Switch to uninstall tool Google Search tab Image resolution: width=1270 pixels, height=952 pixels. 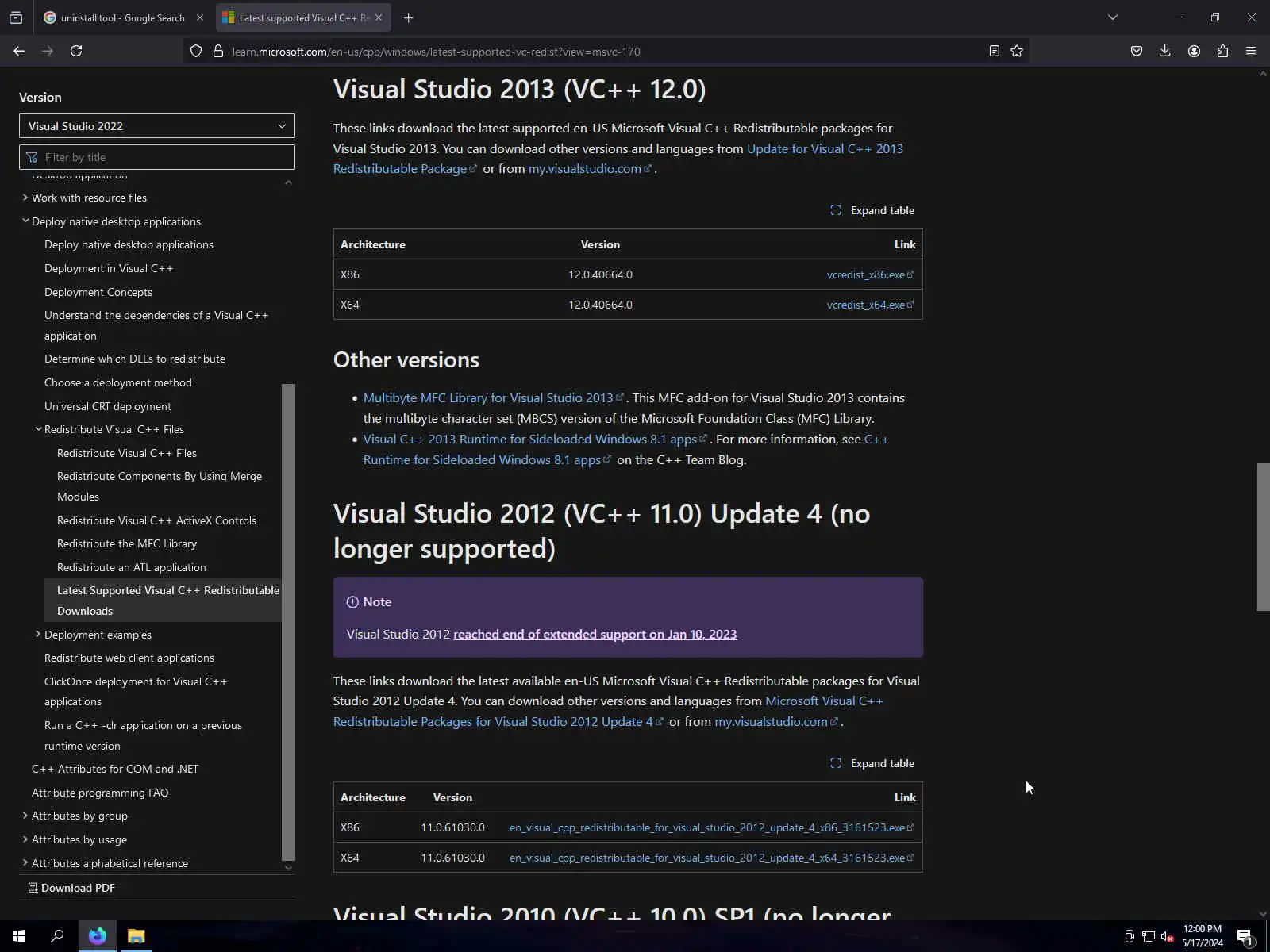point(123,17)
